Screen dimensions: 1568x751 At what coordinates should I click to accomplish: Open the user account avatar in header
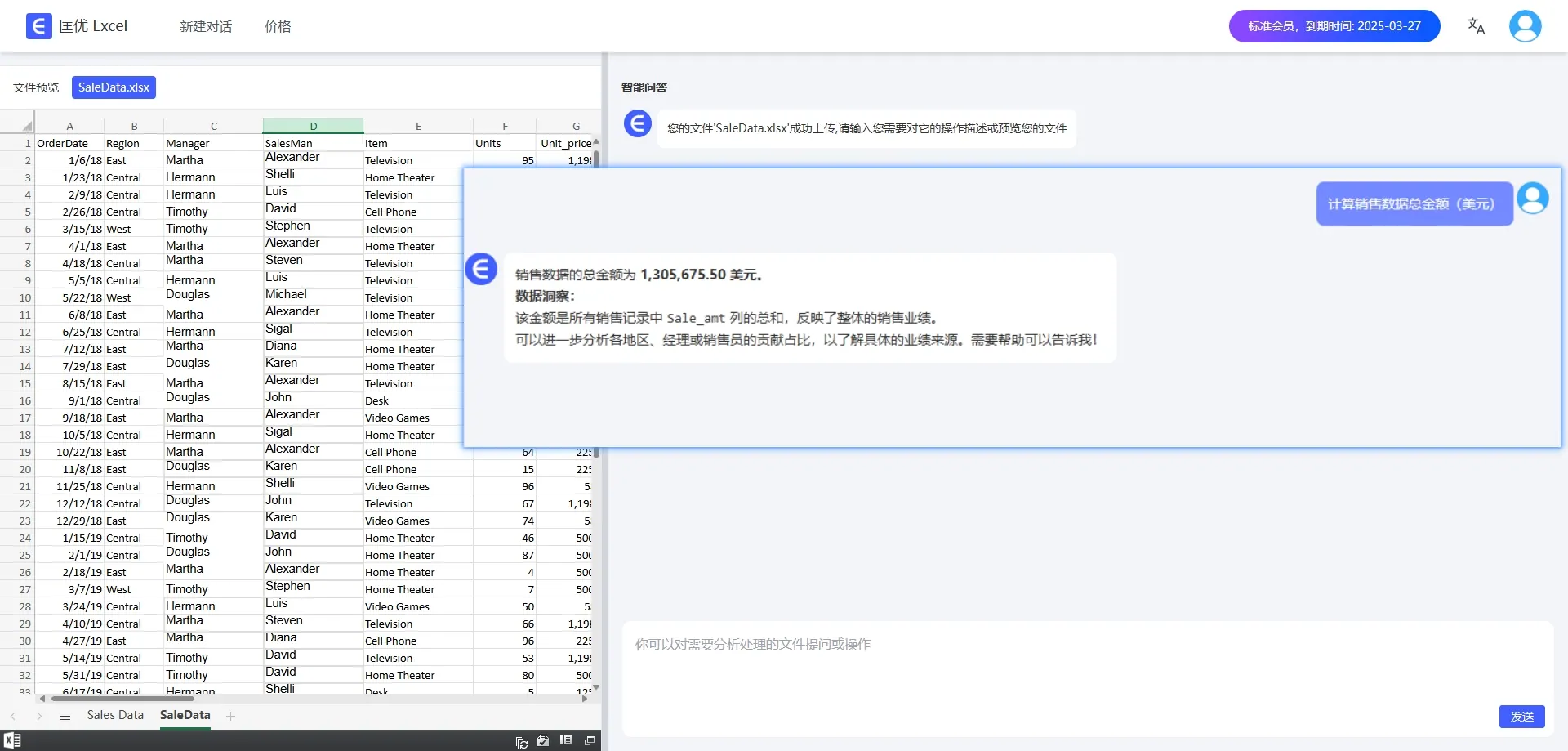1525,26
